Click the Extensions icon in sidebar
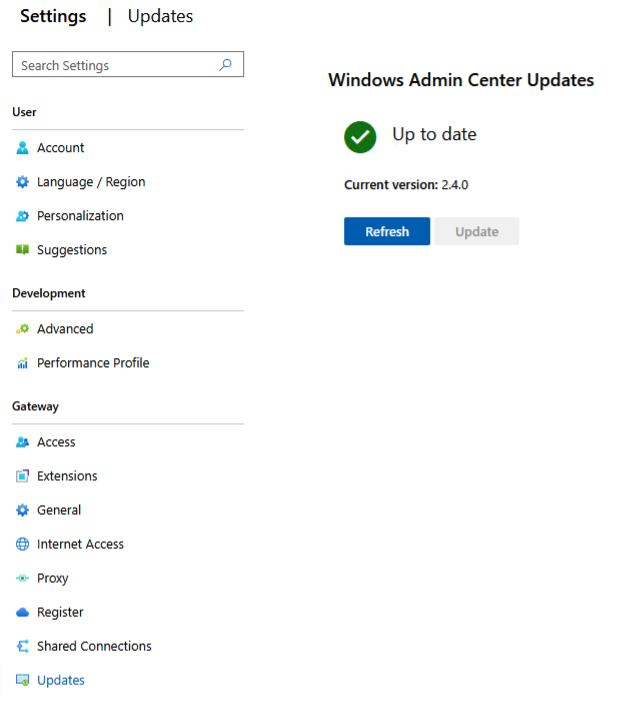Image resolution: width=631 pixels, height=705 pixels. 23,476
